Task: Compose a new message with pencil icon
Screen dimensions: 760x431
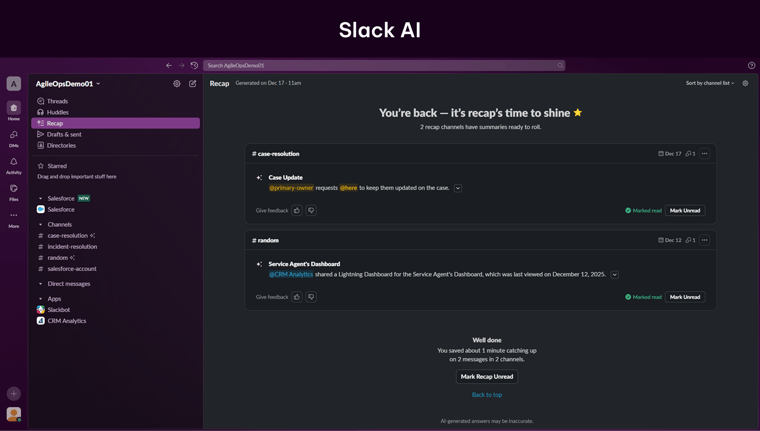Action: pos(192,83)
